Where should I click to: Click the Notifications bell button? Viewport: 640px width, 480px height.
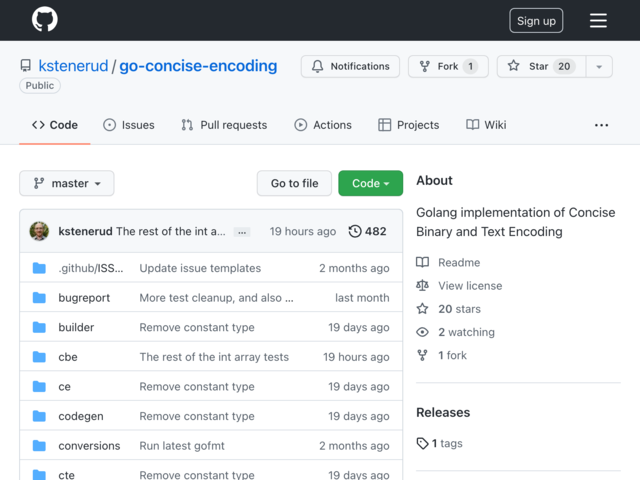[350, 67]
